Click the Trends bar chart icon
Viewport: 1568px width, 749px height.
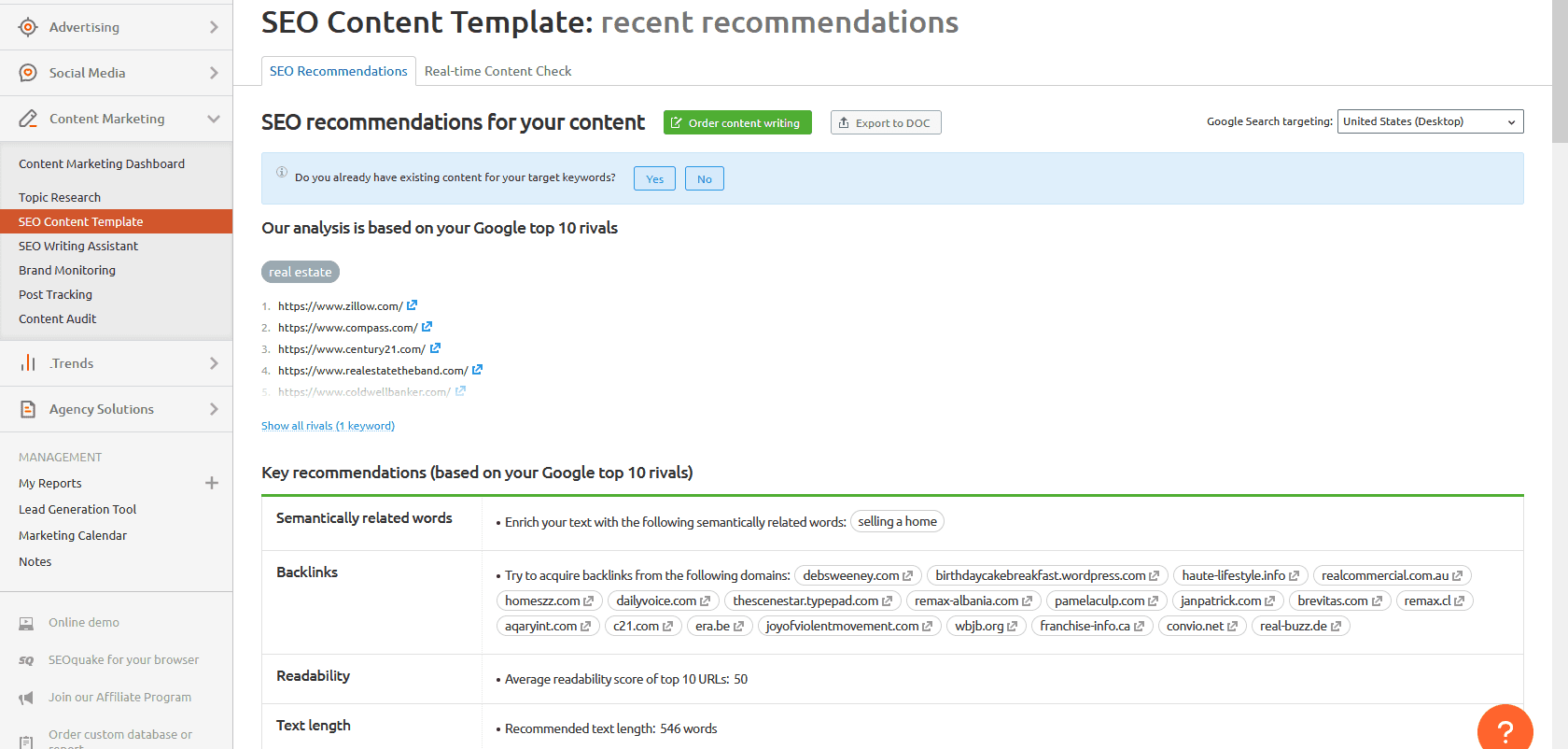28,363
